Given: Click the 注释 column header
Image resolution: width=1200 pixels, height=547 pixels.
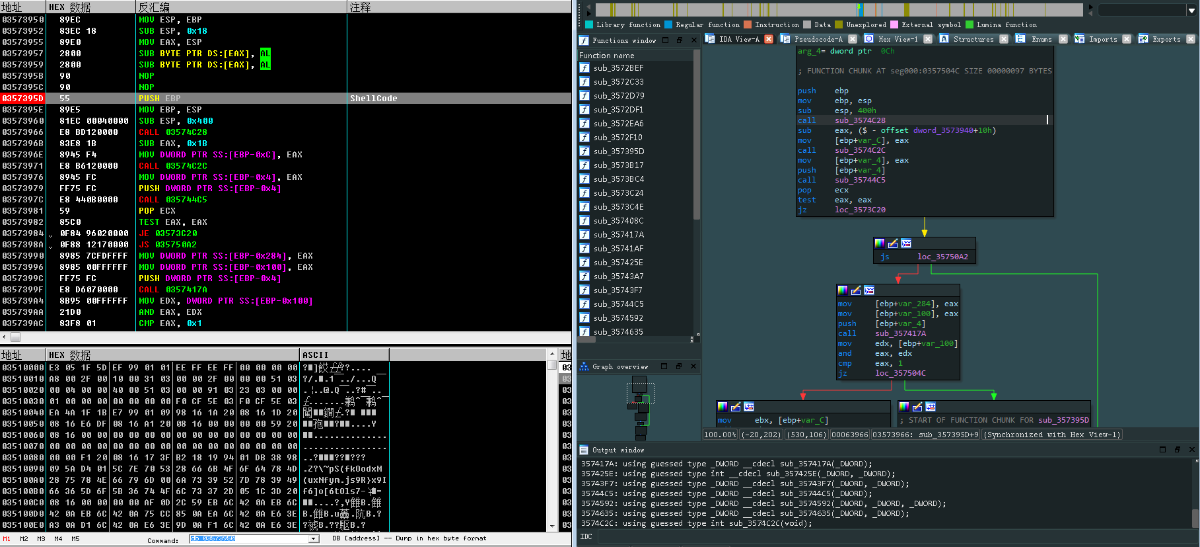Looking at the screenshot, I should (458, 7).
